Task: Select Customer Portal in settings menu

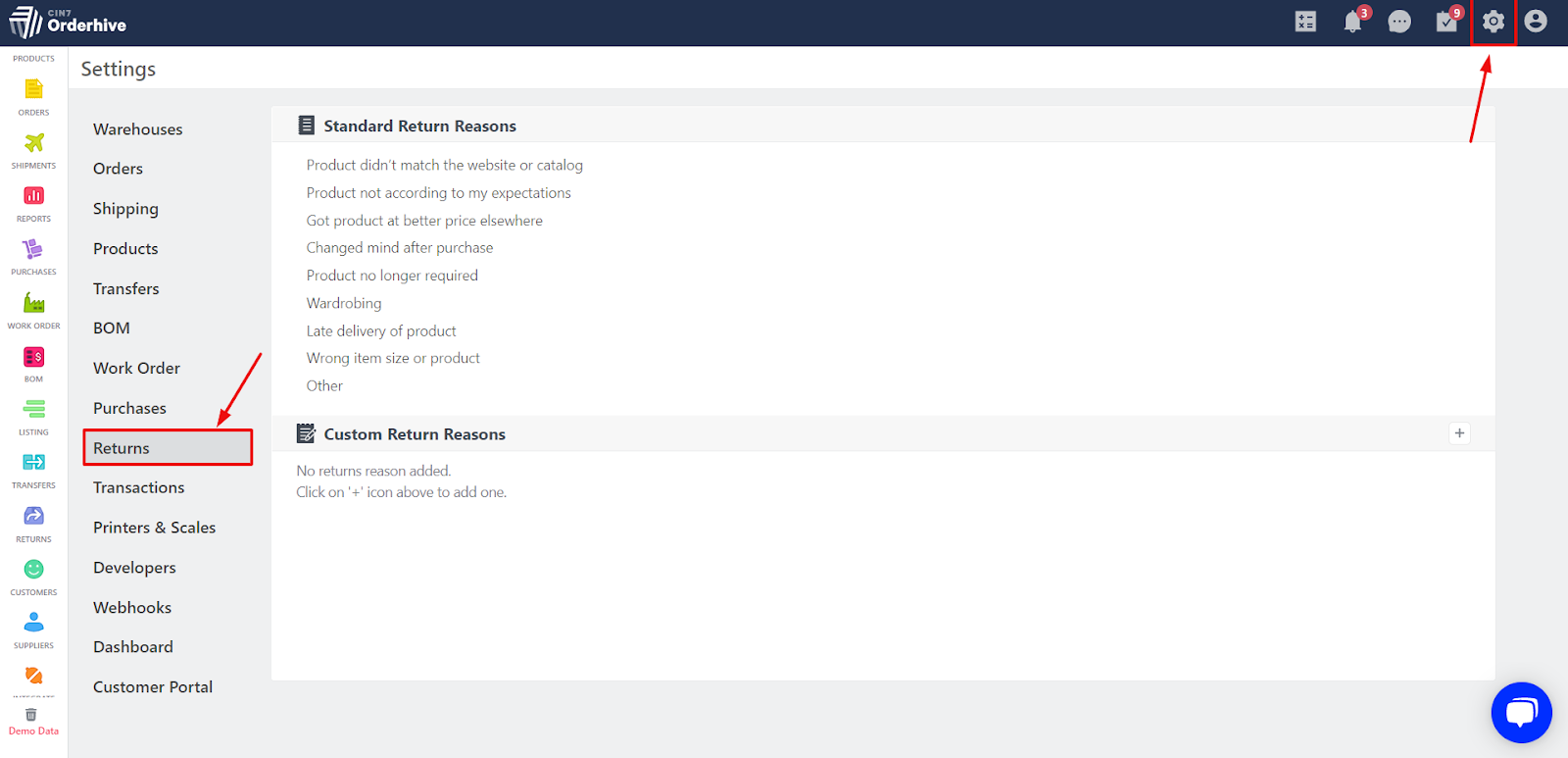Action: point(153,687)
